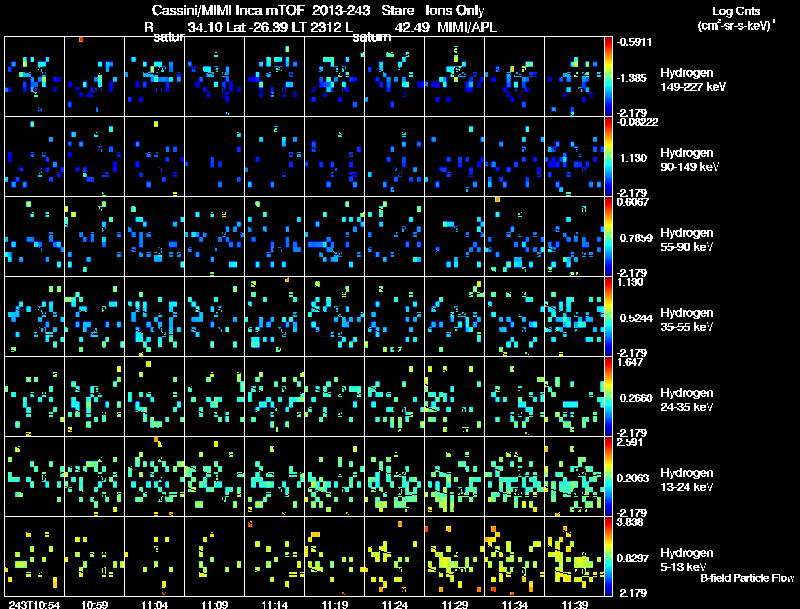The height and width of the screenshot is (609, 800).
Task: Click the '11:19' time axis label
Action: 335,604
